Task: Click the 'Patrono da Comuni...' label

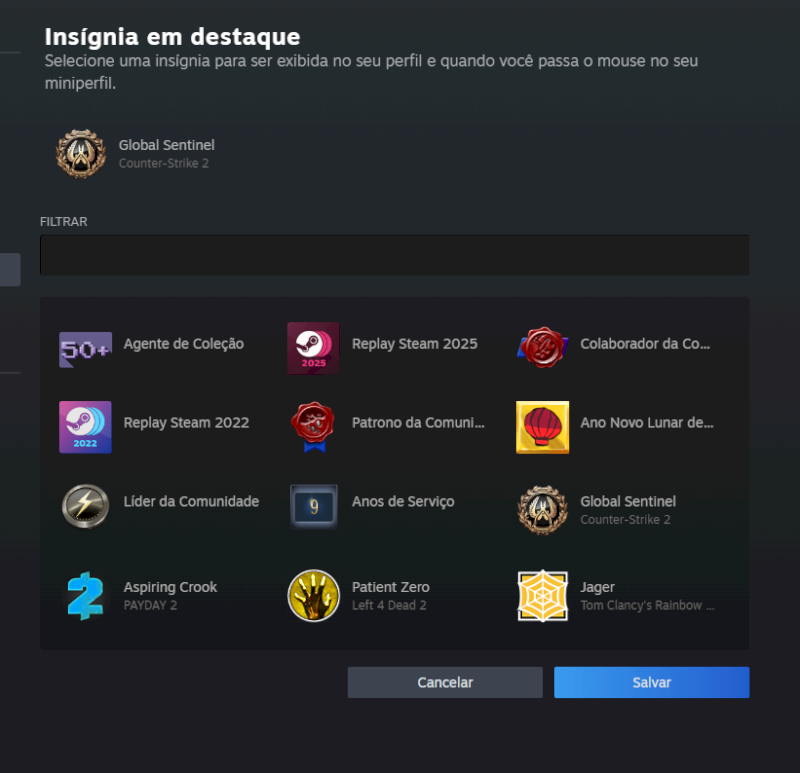Action: pos(418,422)
